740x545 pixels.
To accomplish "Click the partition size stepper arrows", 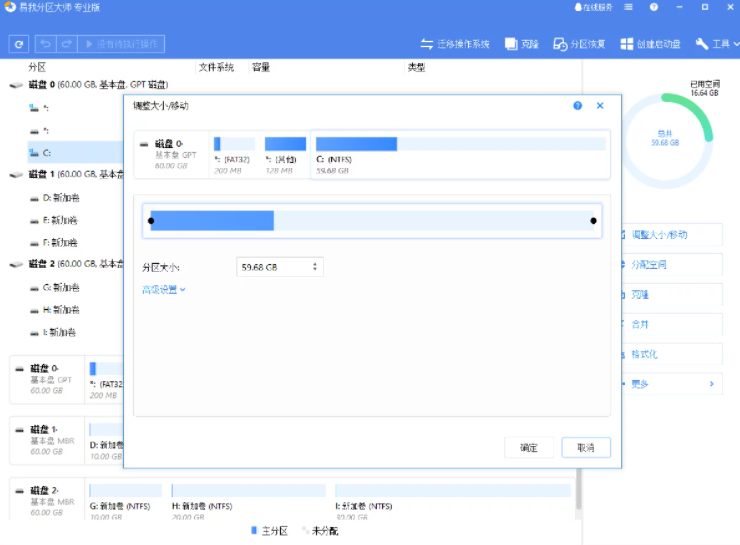I will pyautogui.click(x=316, y=267).
